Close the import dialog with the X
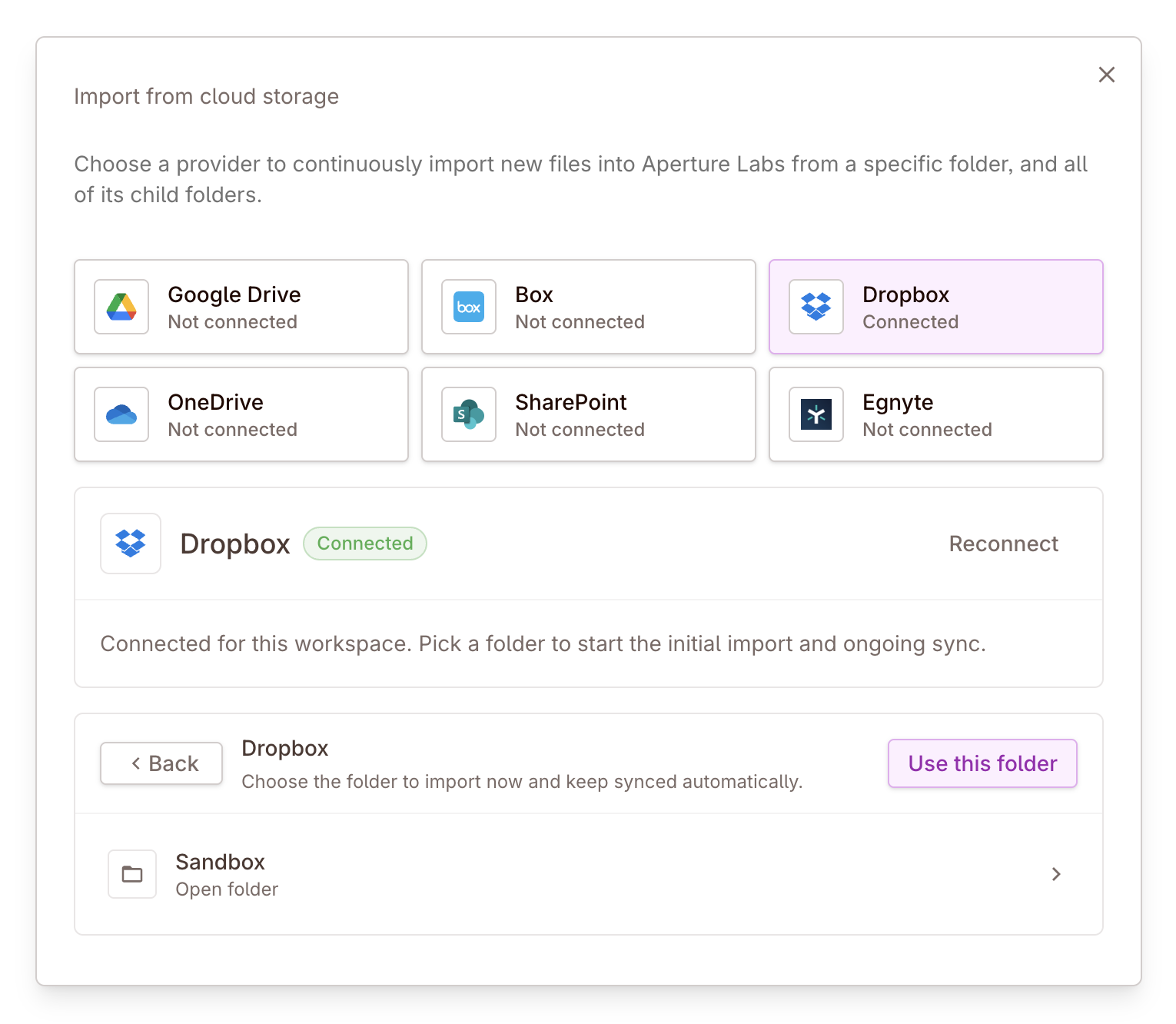Viewport: 1176px width, 1024px height. coord(1107,75)
